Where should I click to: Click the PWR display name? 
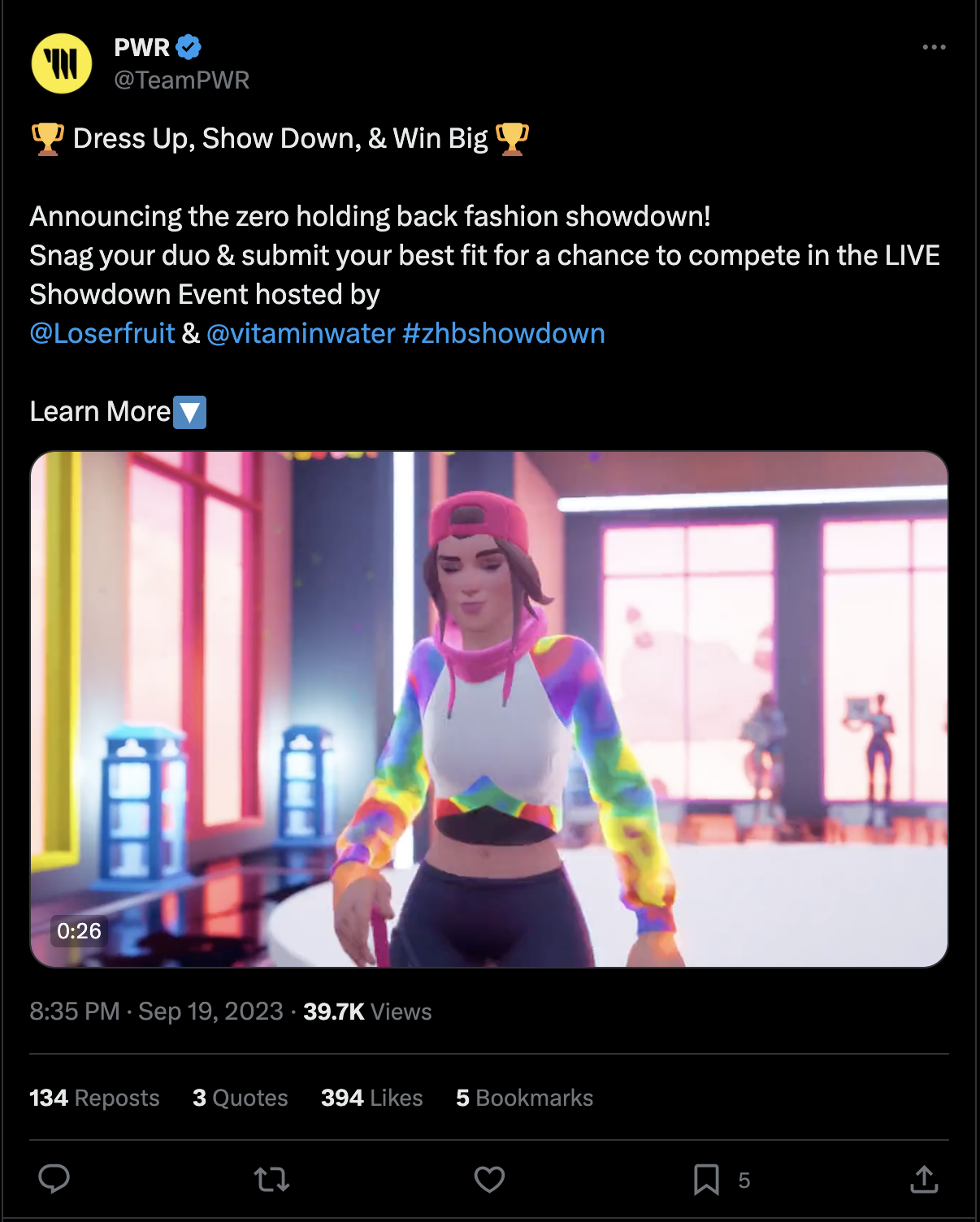[x=142, y=47]
